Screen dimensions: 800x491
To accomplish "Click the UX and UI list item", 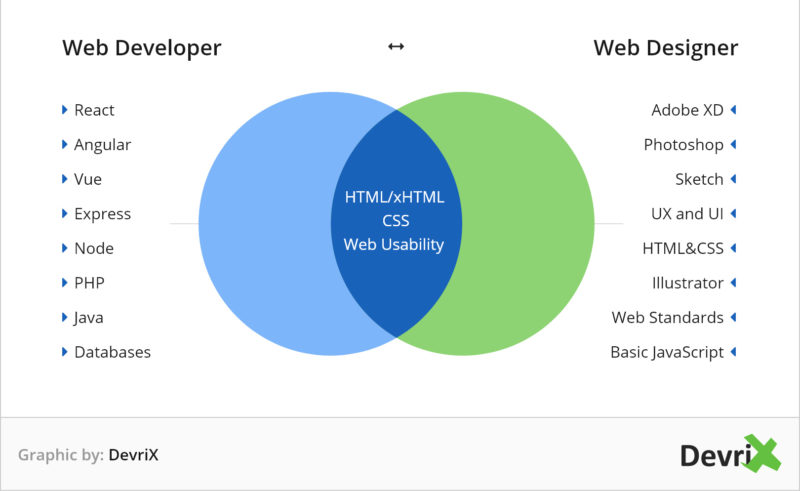I will pos(687,214).
